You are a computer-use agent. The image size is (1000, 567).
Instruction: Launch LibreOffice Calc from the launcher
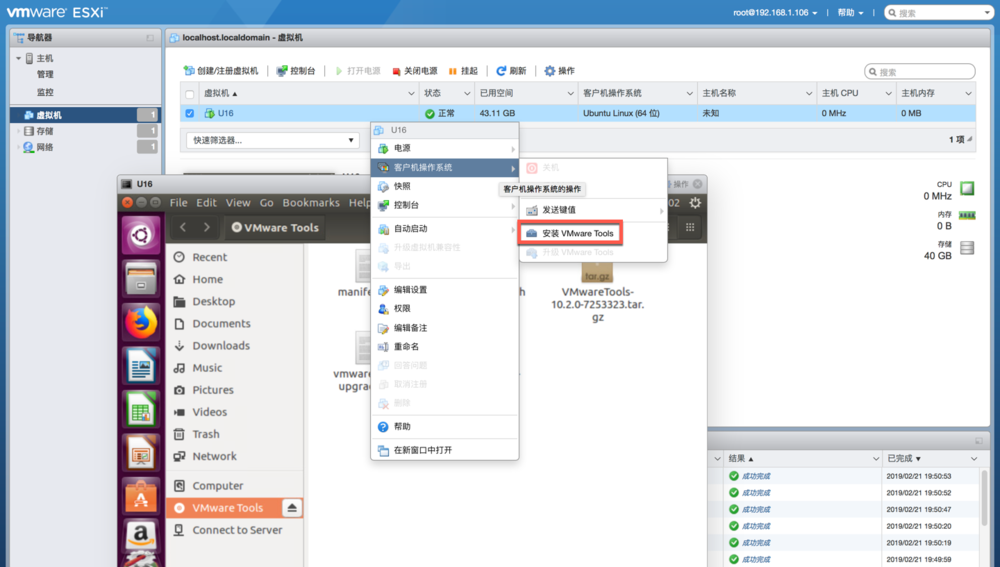141,409
